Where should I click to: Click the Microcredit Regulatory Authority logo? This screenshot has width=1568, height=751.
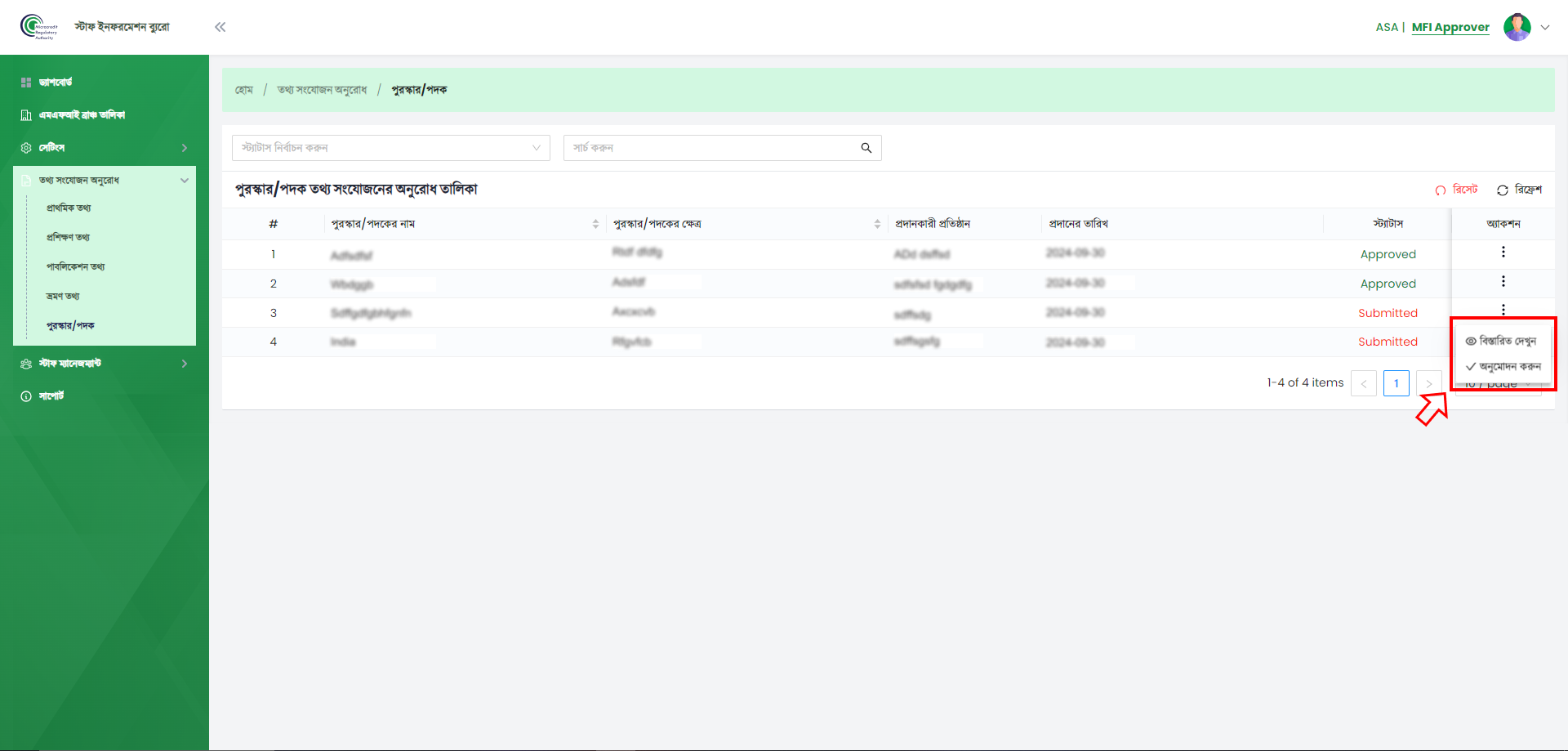pos(38,27)
